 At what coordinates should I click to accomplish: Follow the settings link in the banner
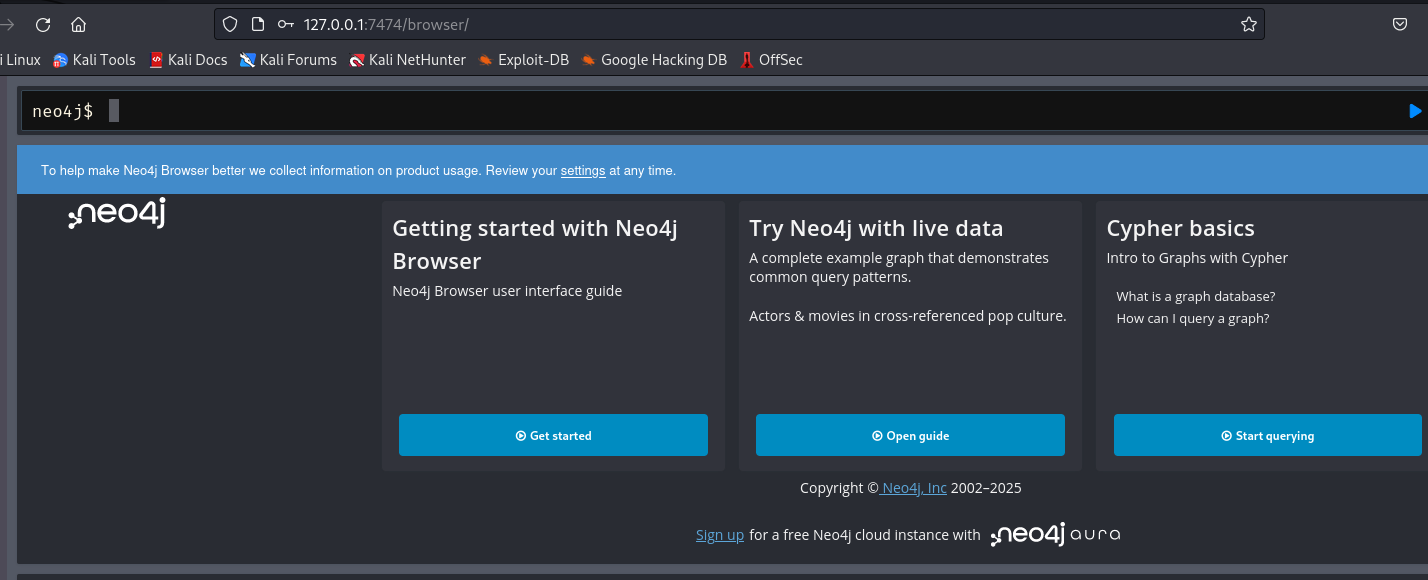pyautogui.click(x=583, y=171)
